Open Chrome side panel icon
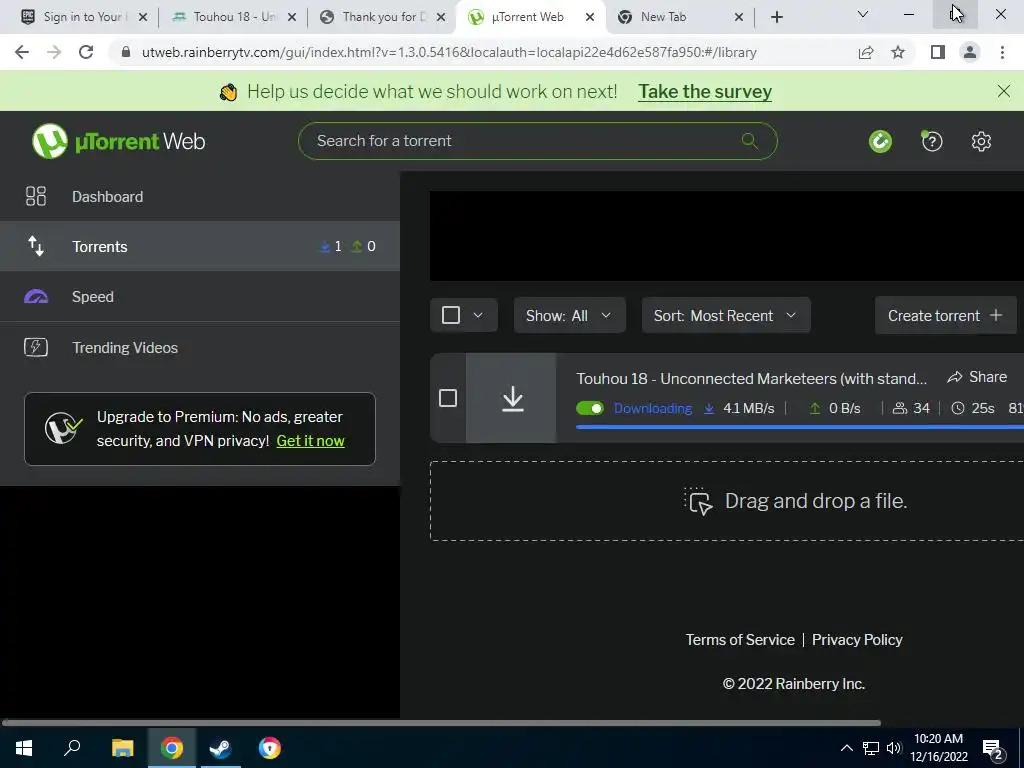This screenshot has height=768, width=1024. pos(938,52)
